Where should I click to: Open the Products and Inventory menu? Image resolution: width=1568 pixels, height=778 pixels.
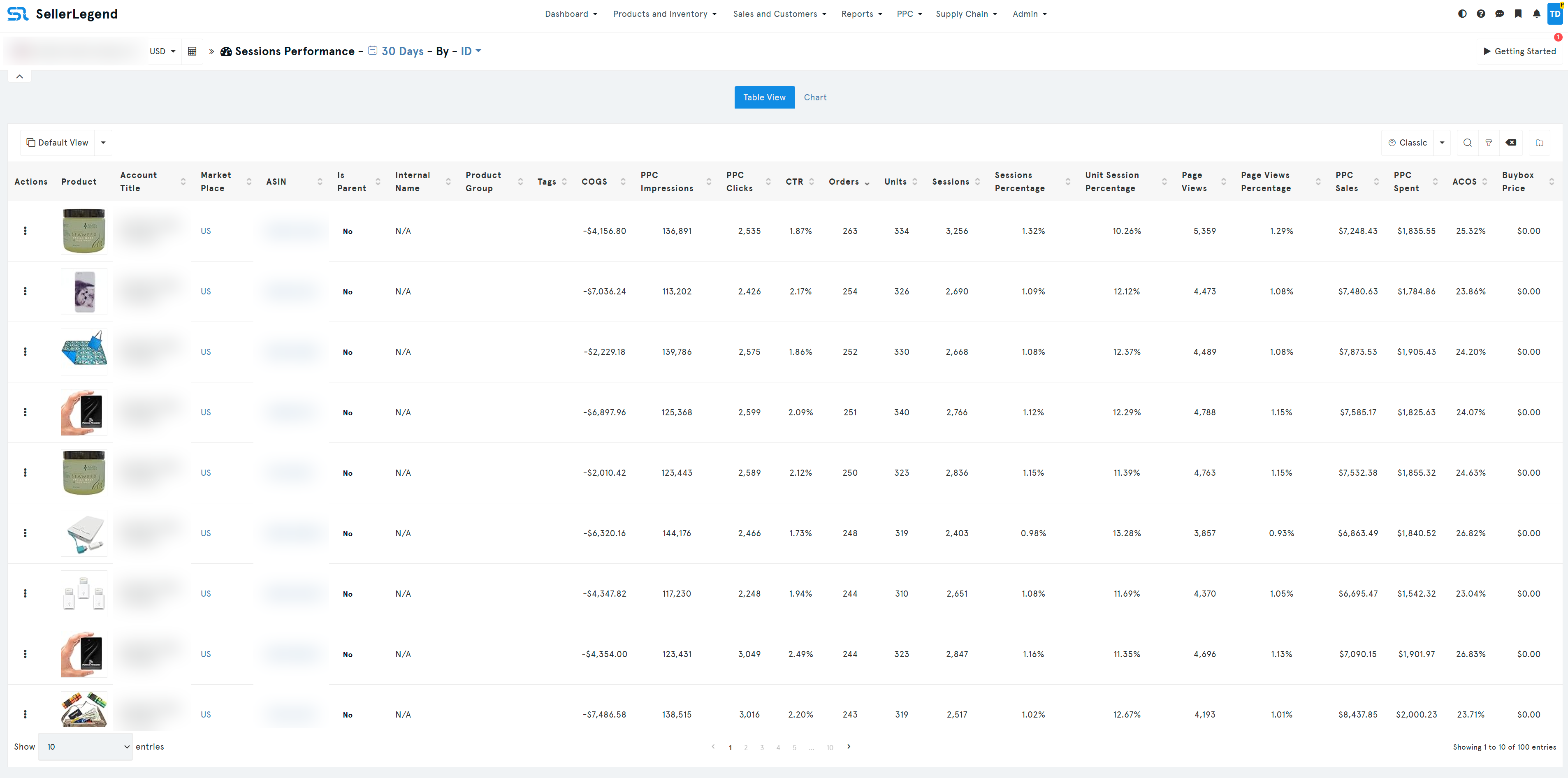pos(665,14)
